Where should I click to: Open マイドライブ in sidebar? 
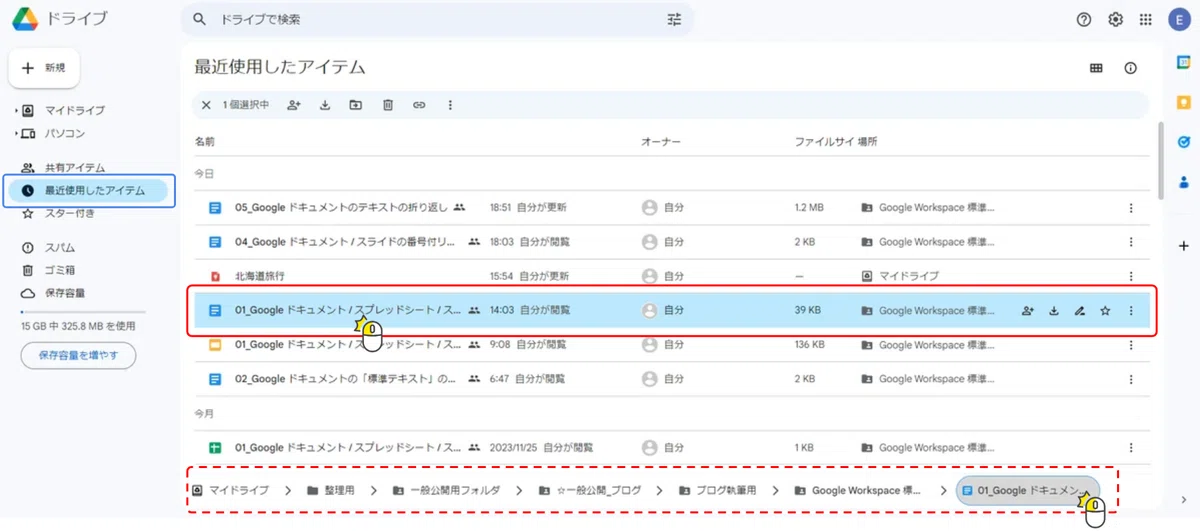click(74, 110)
